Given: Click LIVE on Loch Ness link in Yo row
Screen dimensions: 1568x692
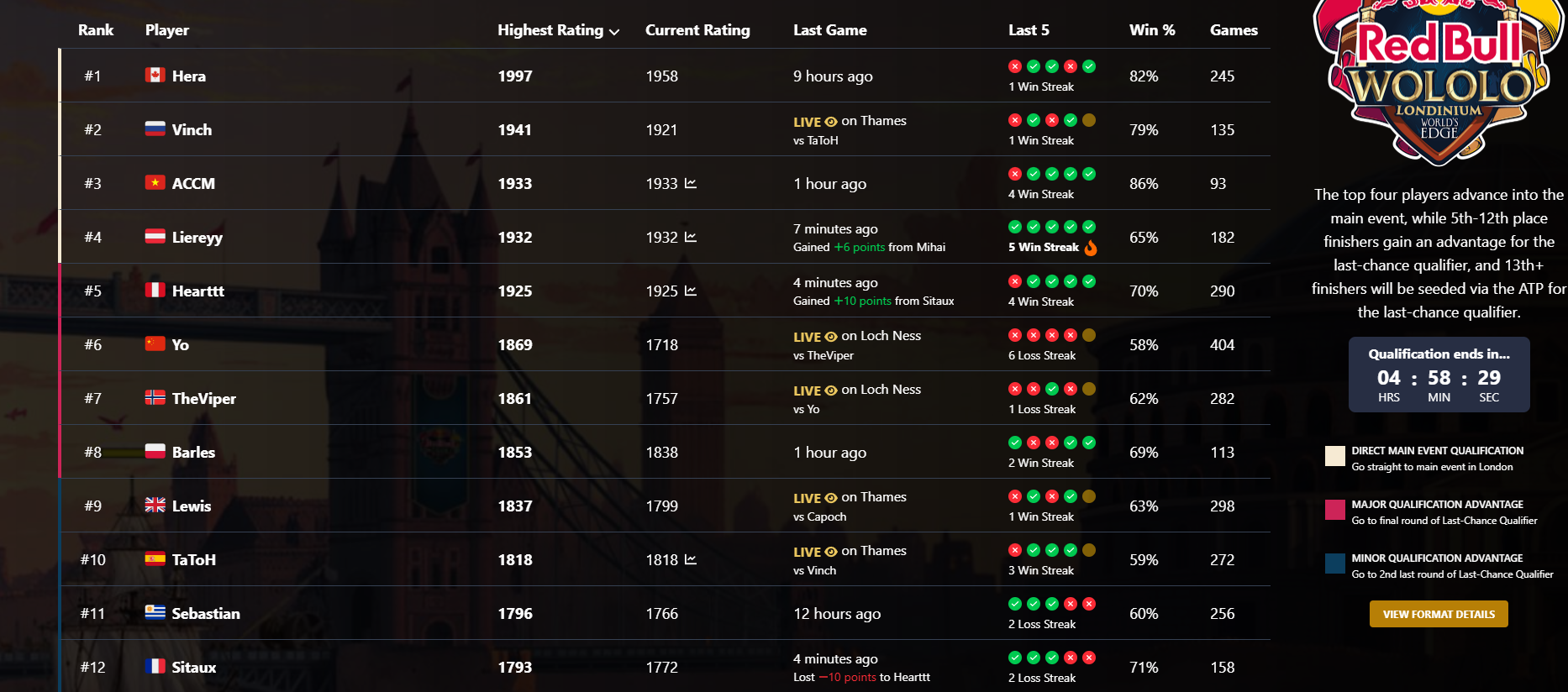Looking at the screenshot, I should click(857, 336).
